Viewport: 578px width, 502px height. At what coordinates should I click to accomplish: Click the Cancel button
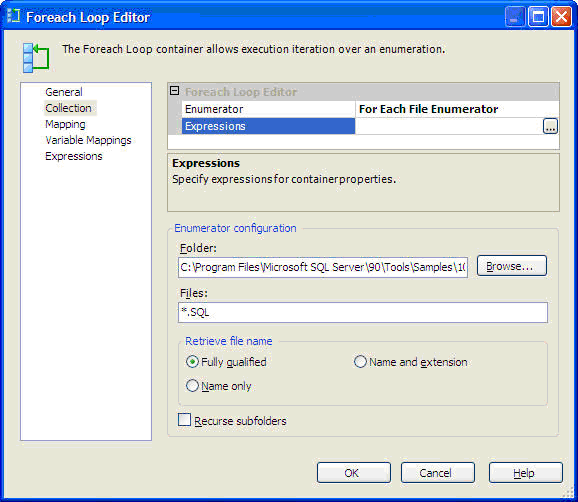pyautogui.click(x=438, y=473)
